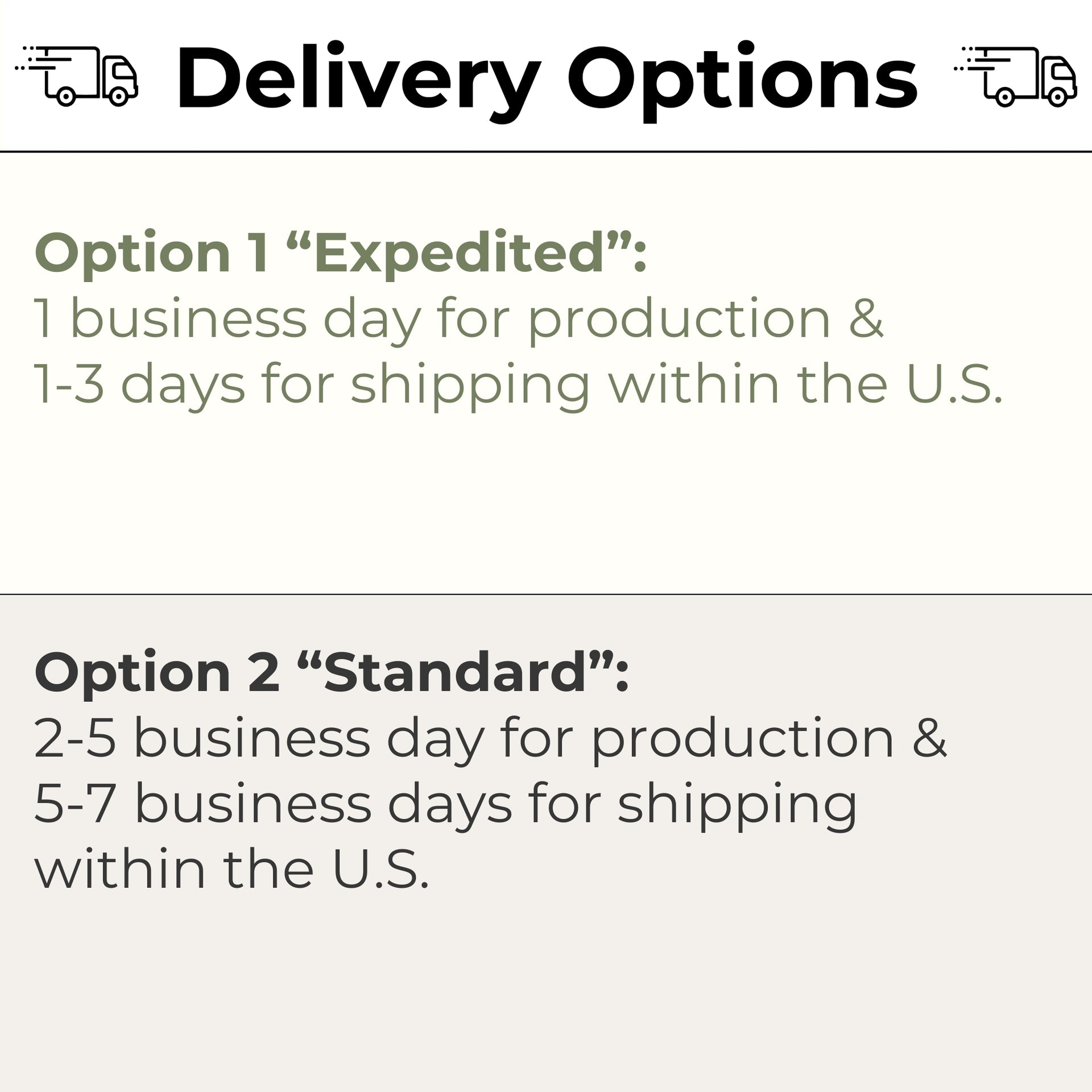This screenshot has width=1092, height=1092.
Task: Select the Option 2 "Standard" heading
Action: tap(332, 672)
